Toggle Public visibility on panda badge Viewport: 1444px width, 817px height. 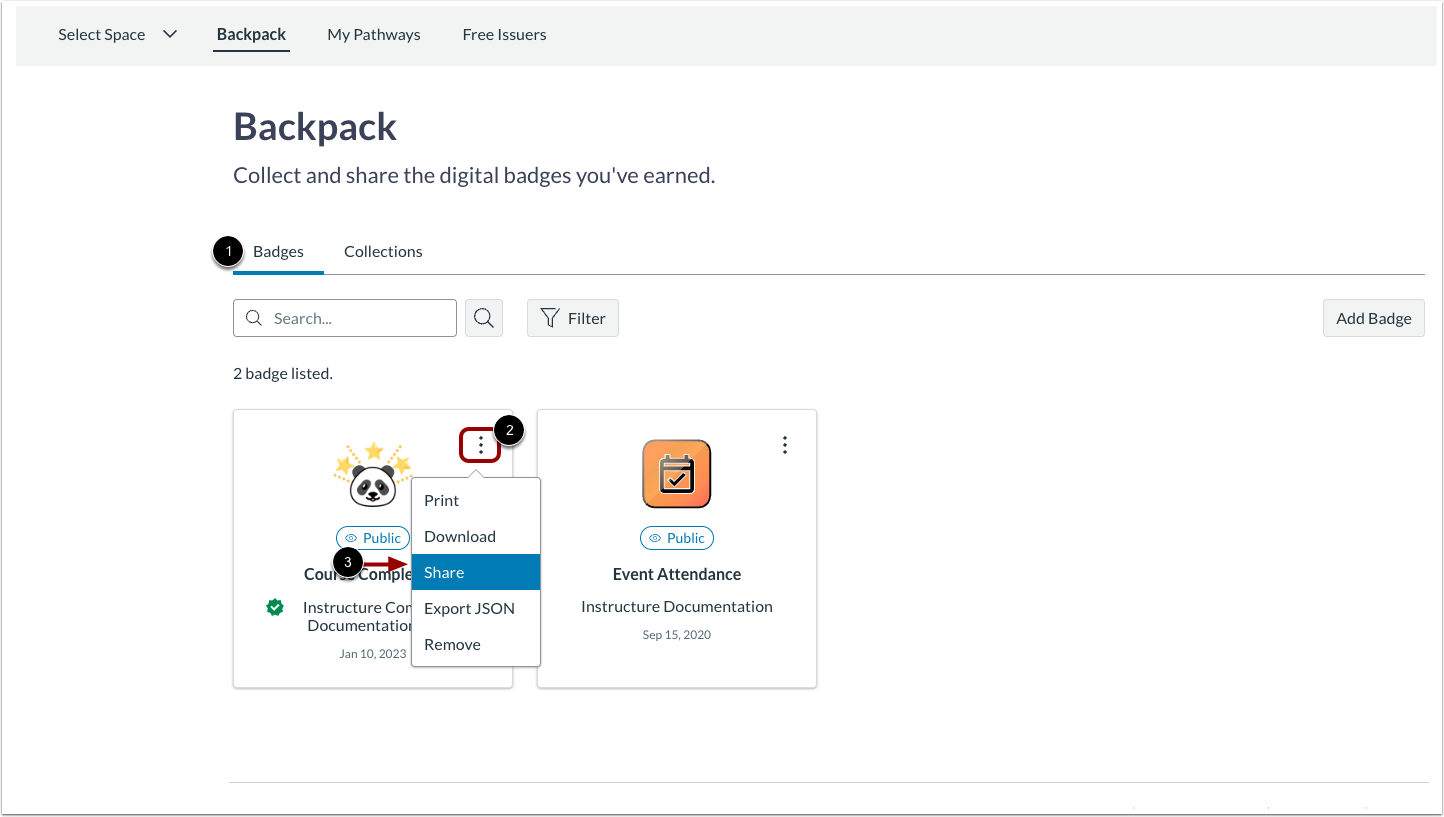click(373, 538)
